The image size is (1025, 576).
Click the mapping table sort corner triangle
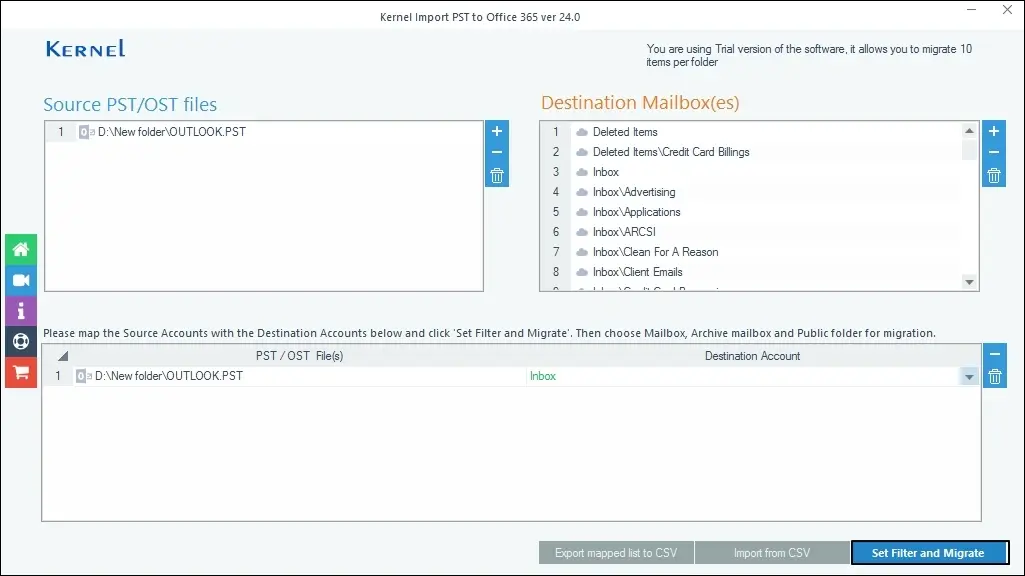(63, 356)
